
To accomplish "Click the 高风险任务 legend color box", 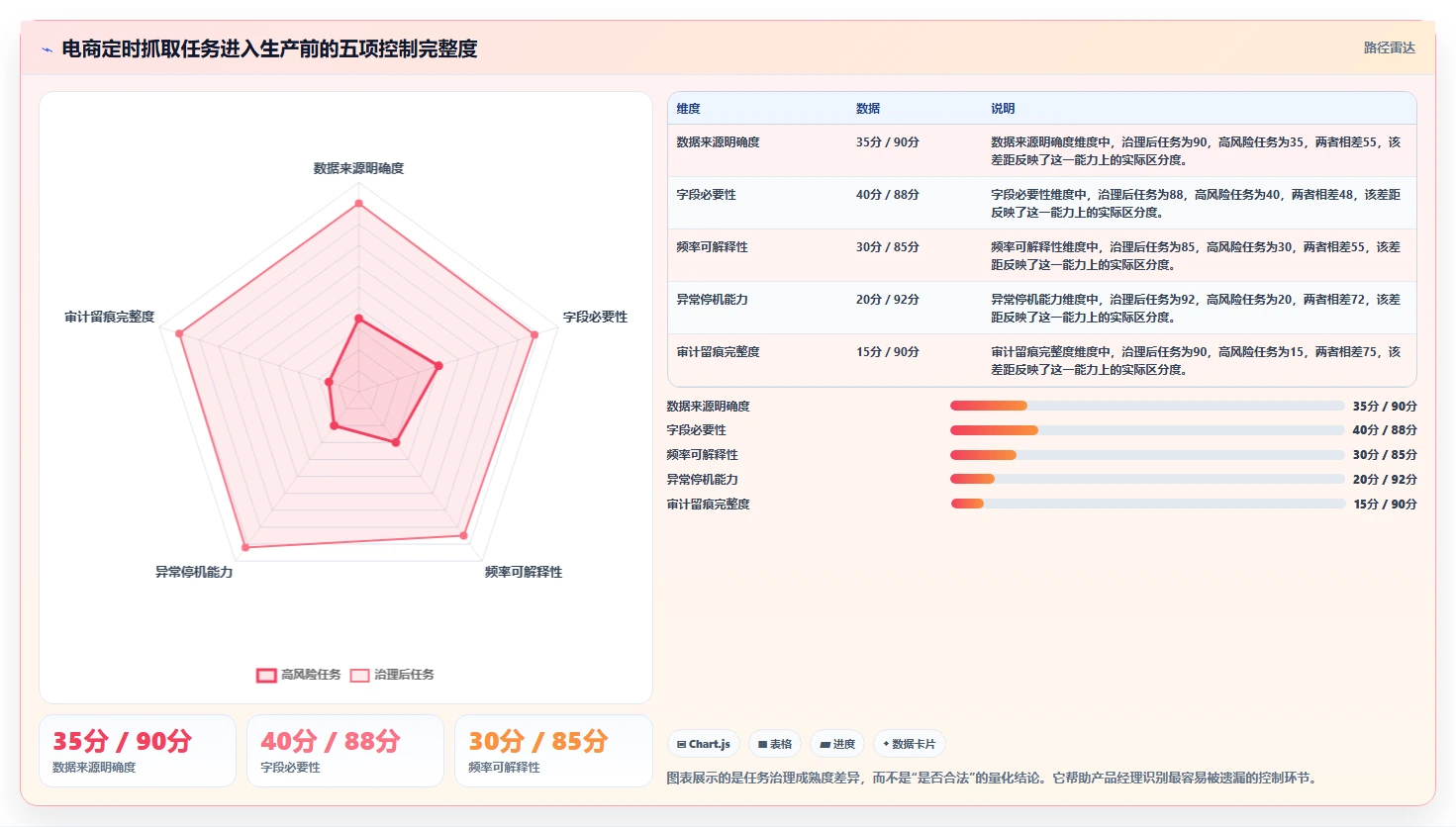I will (x=266, y=676).
